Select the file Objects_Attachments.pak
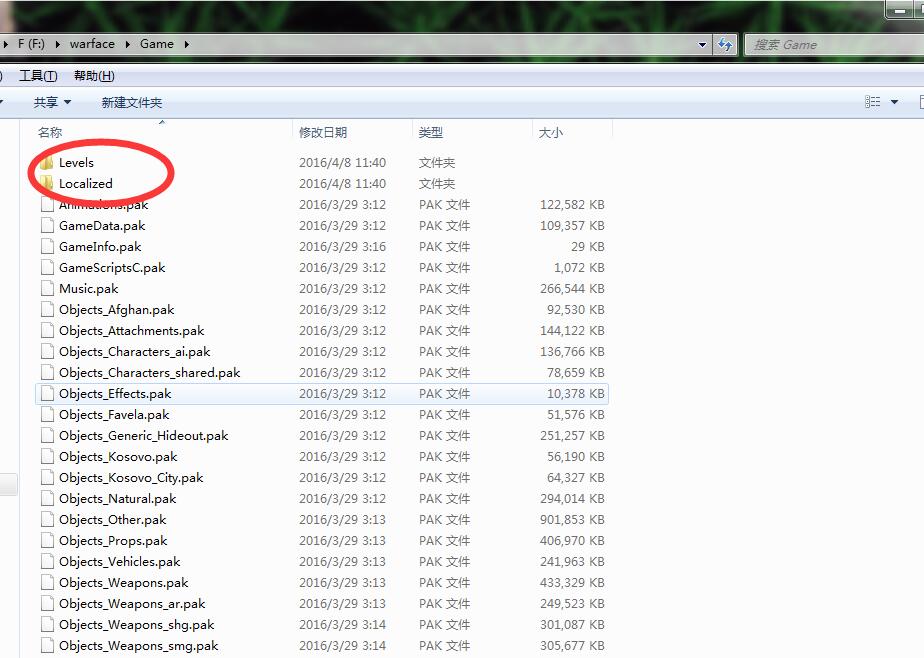 pos(131,331)
